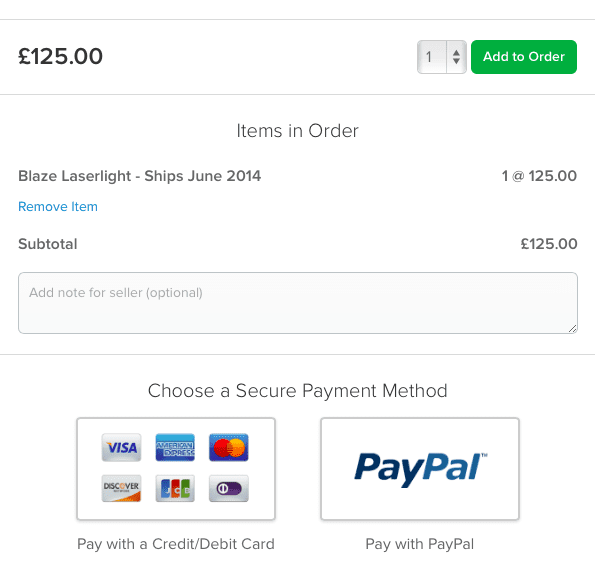Click the Discover card icon
Screen dimensions: 595x588
click(x=121, y=488)
